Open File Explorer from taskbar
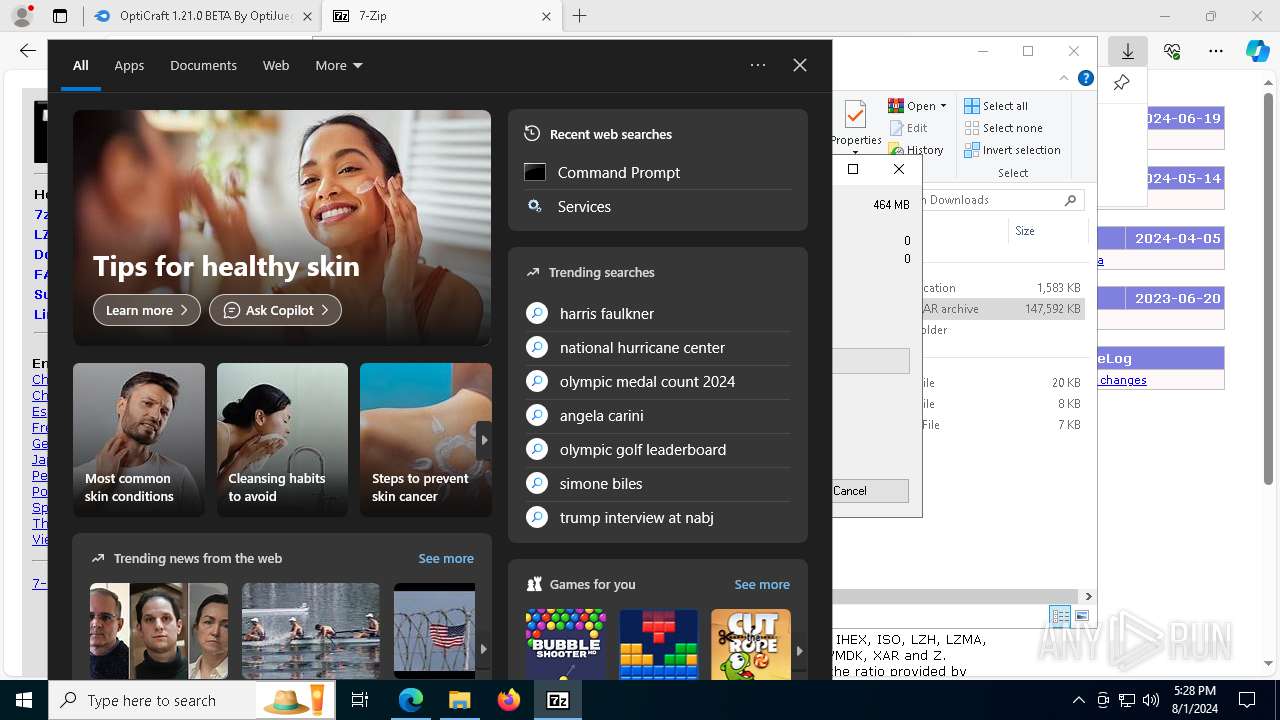Screen dimensions: 1280x720 point(459,700)
